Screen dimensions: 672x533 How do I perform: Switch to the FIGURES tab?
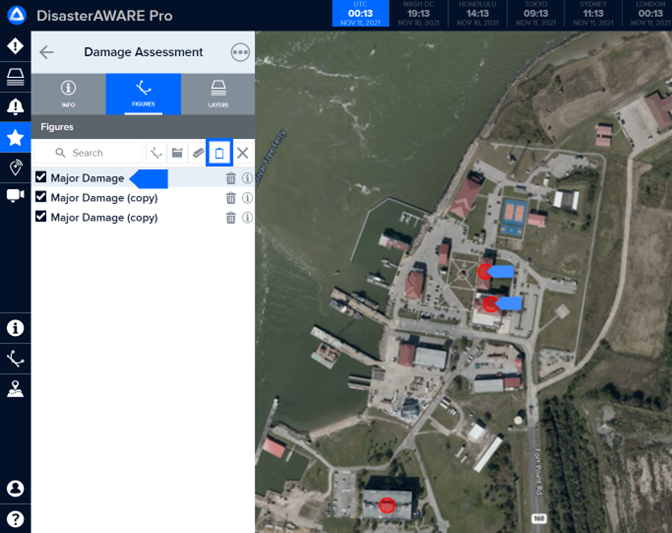point(143,94)
